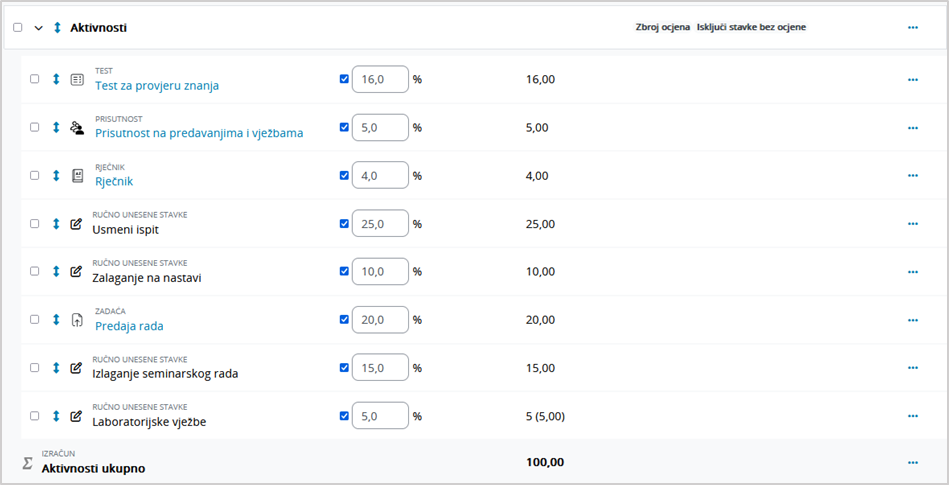
Task: Open Prisutnost na predavanjima i vježbama link
Action: [198, 133]
